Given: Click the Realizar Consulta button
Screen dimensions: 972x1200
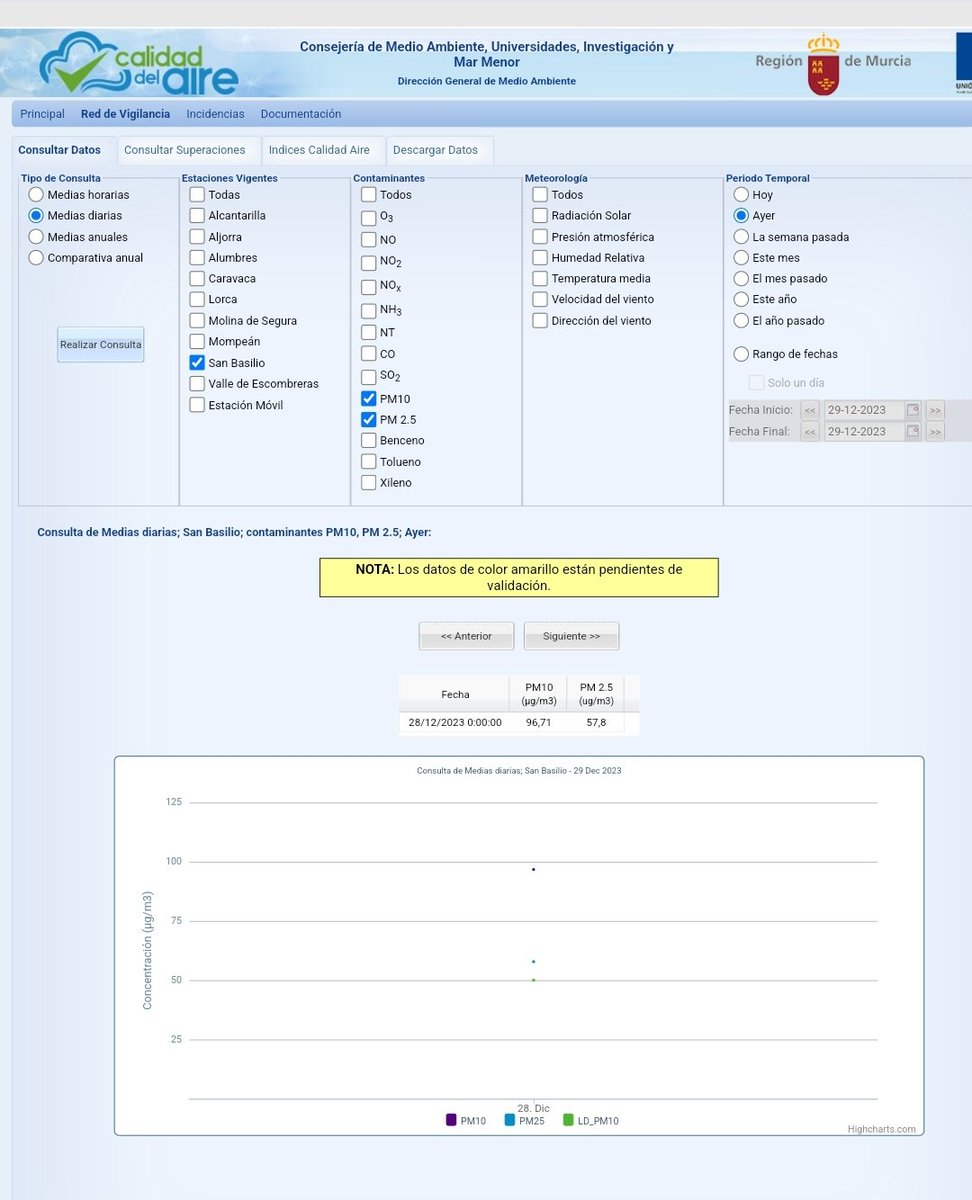Looking at the screenshot, I should pyautogui.click(x=100, y=345).
